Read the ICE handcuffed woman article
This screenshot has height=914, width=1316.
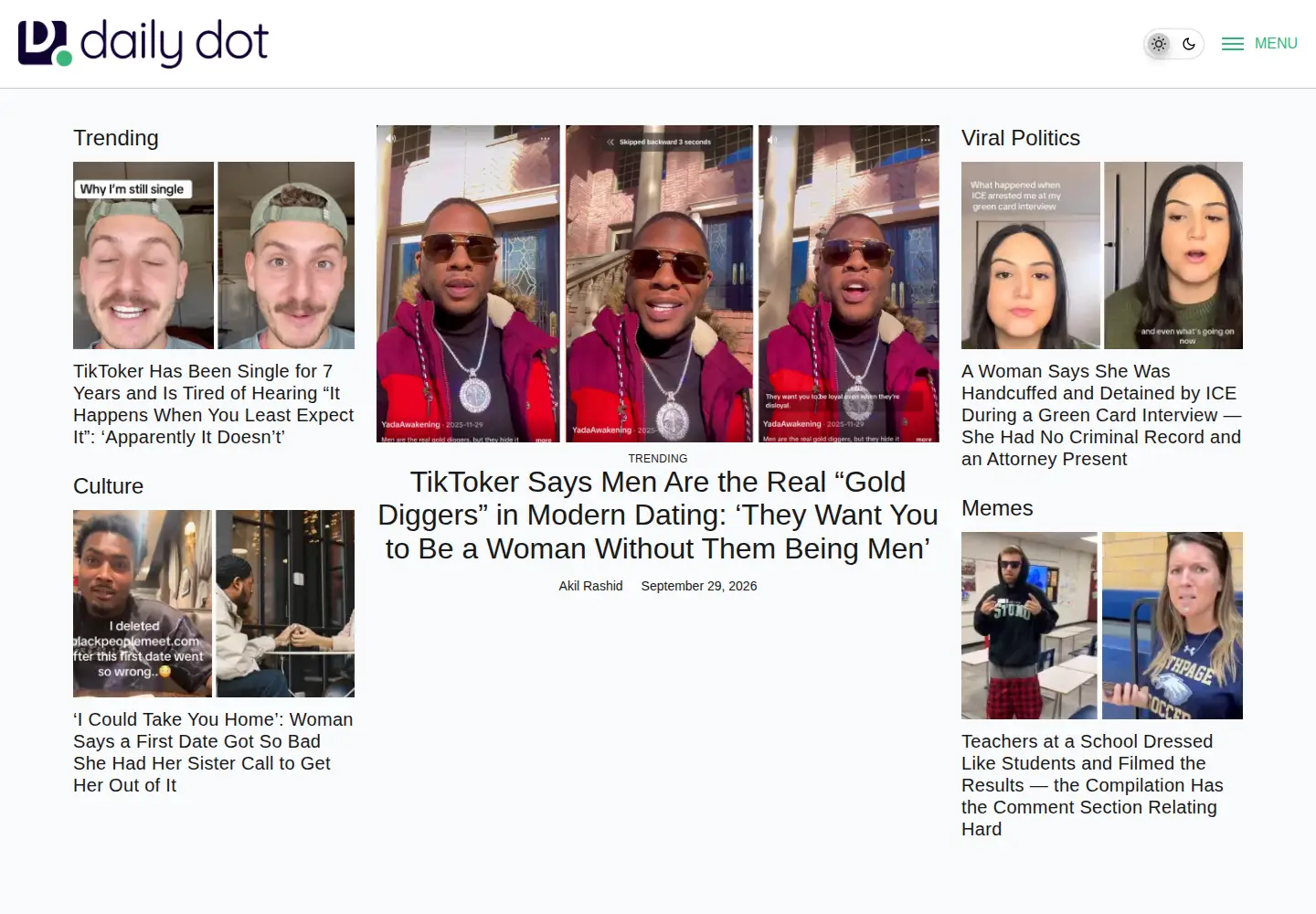pos(1102,415)
